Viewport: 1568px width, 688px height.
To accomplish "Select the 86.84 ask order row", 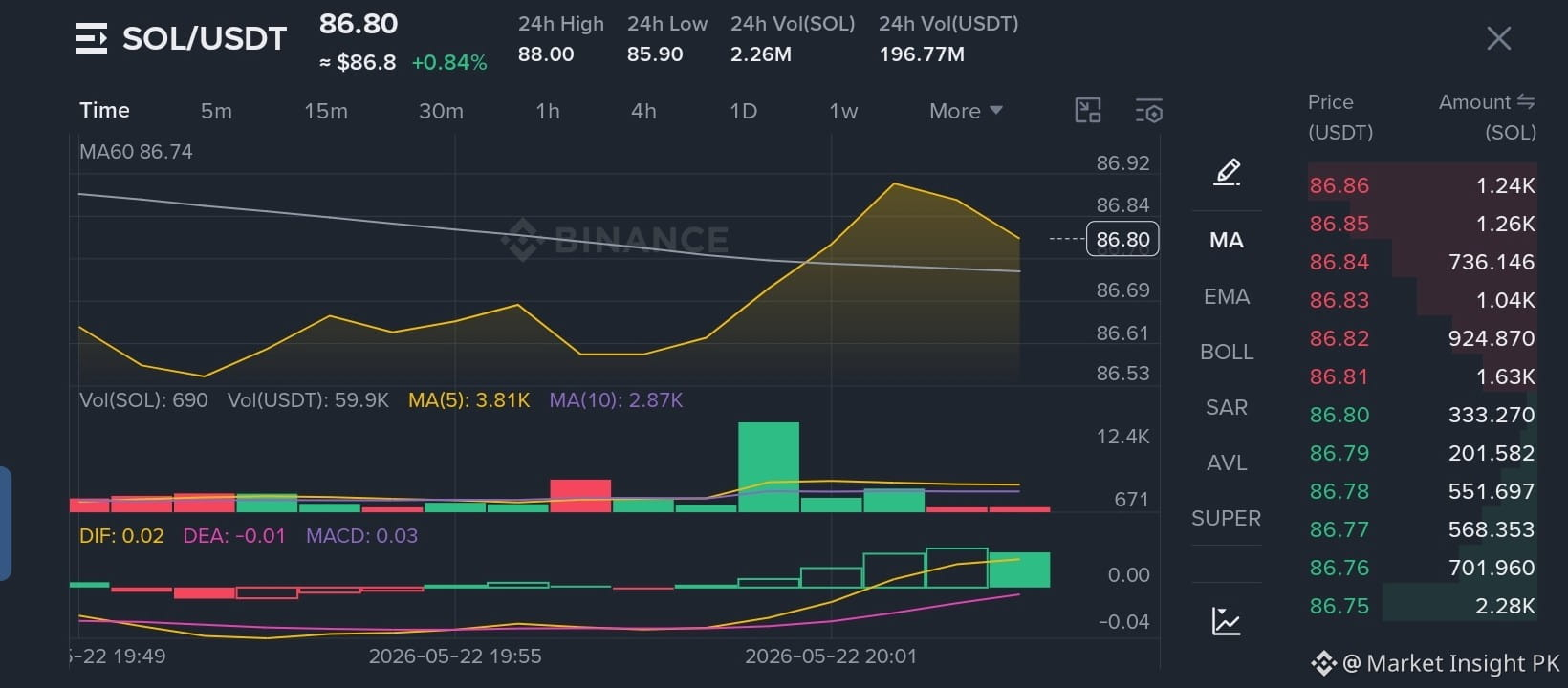I will [1422, 262].
